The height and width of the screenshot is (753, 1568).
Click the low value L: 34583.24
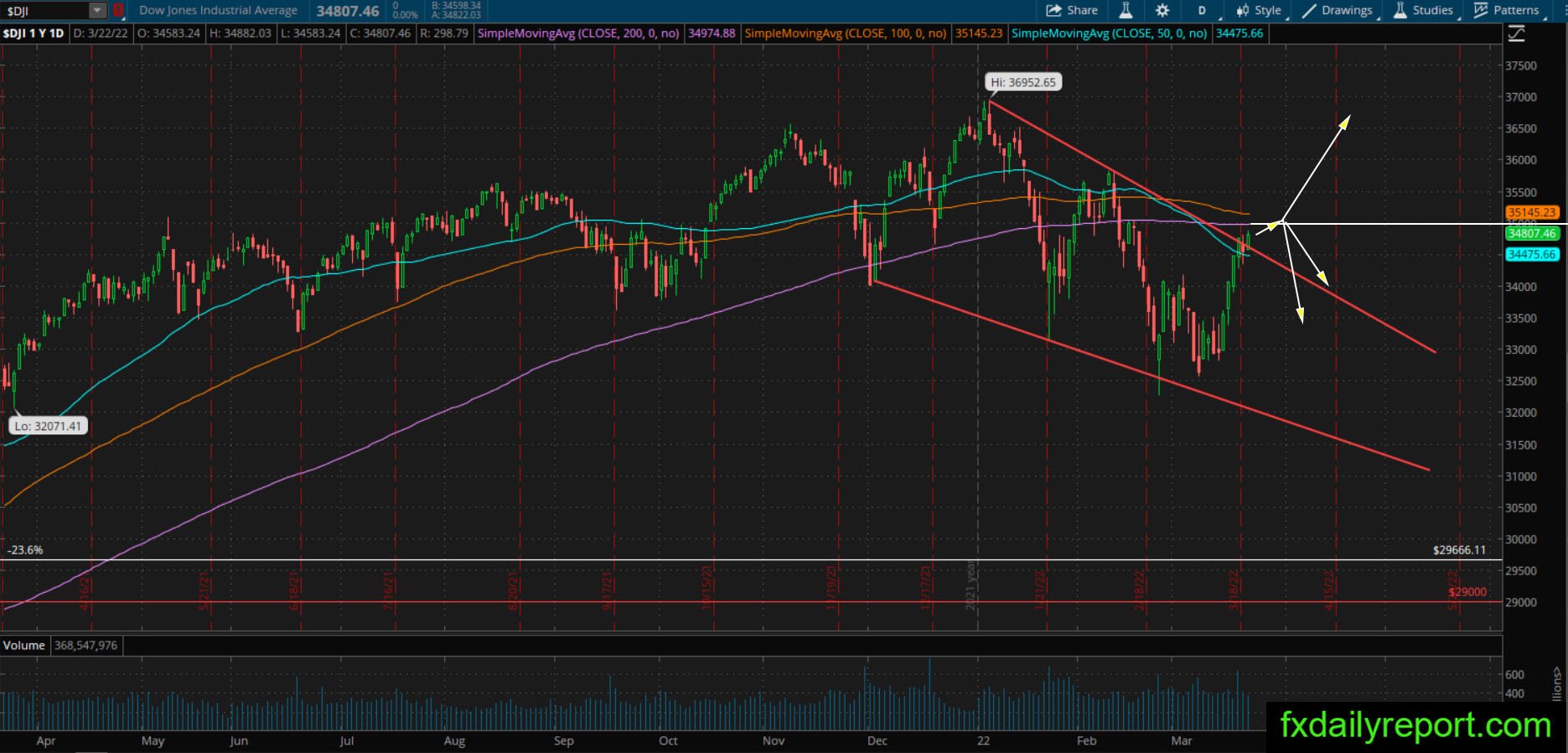[x=311, y=34]
